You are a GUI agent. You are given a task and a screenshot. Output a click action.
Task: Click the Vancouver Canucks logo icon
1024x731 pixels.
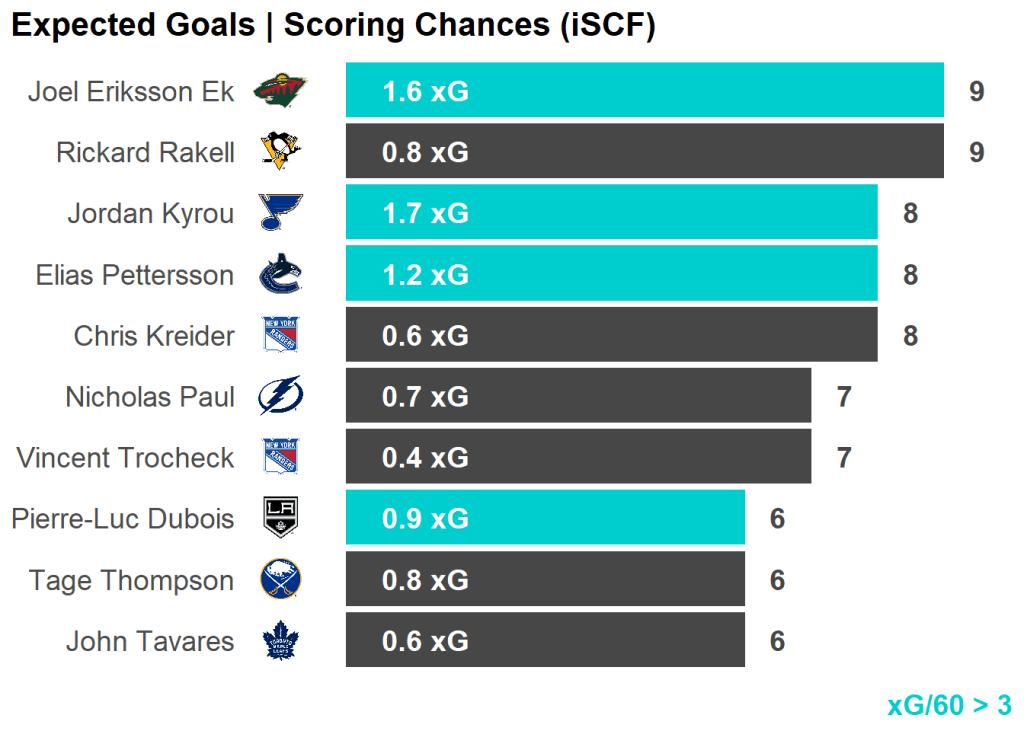[280, 275]
